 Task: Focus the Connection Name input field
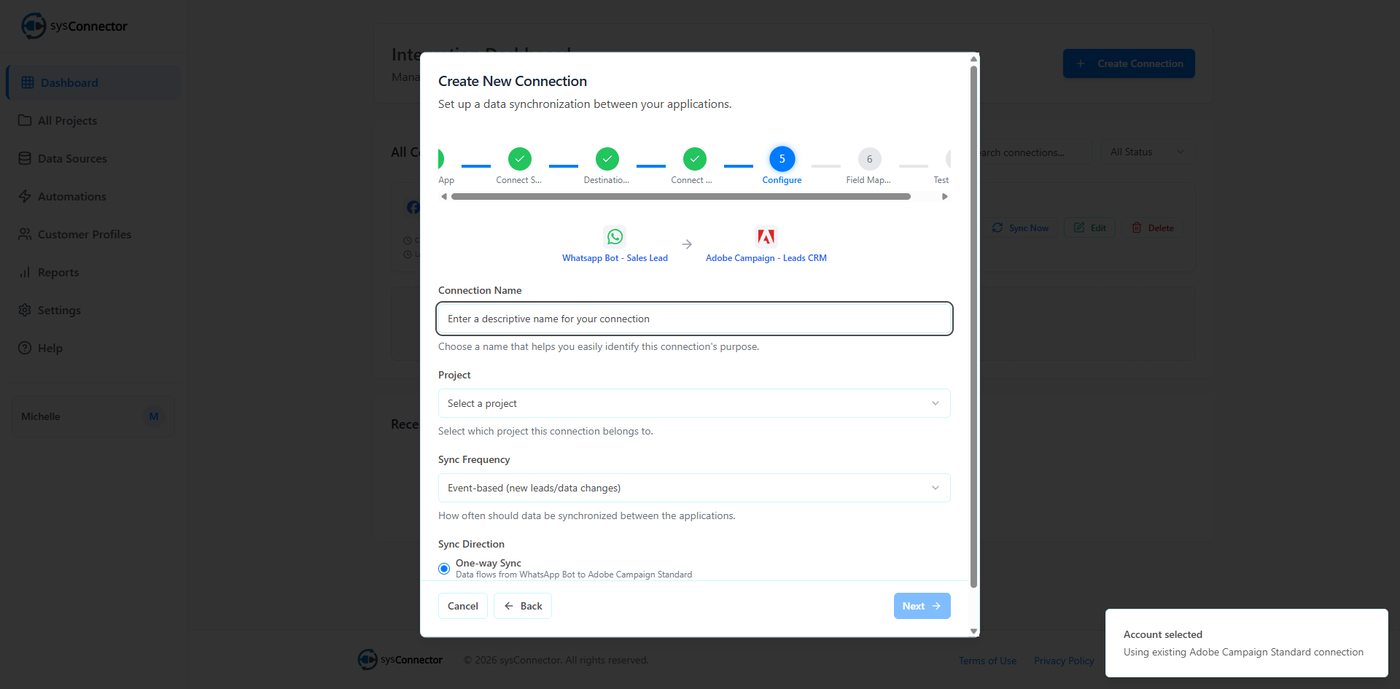pos(694,319)
